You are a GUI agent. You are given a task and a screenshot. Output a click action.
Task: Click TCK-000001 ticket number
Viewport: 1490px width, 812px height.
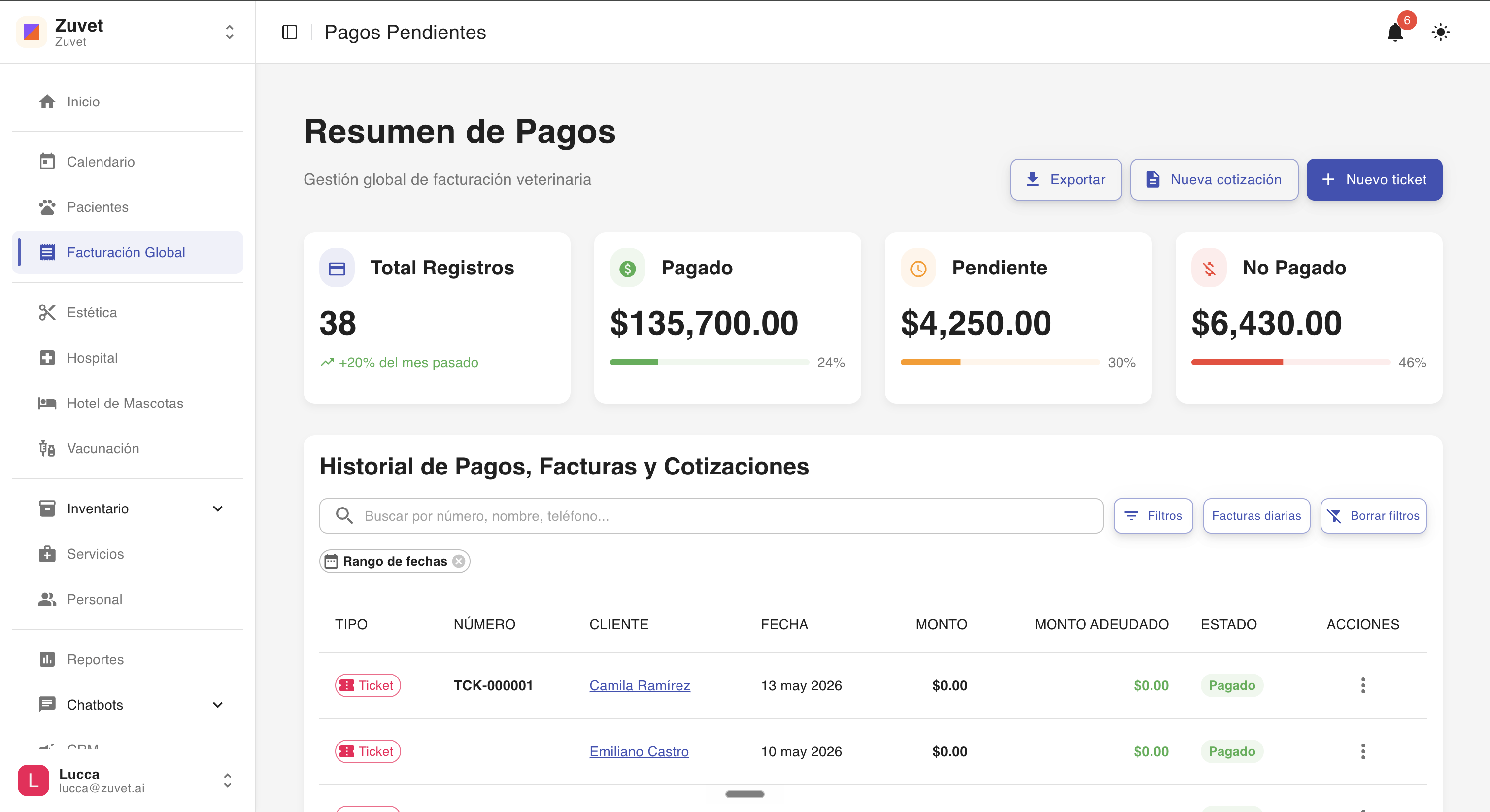pyautogui.click(x=493, y=685)
